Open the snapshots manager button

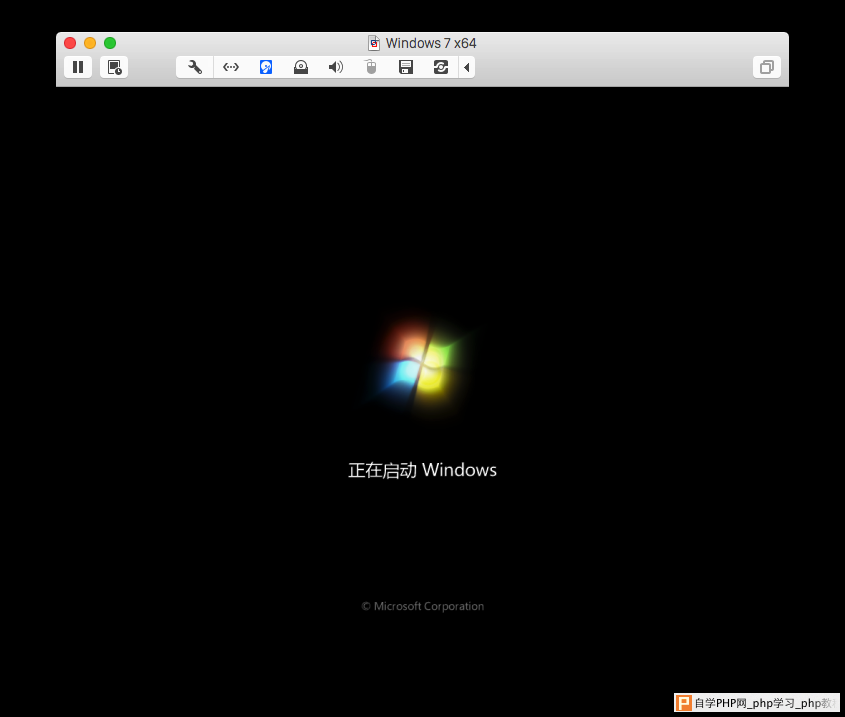pyautogui.click(x=114, y=67)
